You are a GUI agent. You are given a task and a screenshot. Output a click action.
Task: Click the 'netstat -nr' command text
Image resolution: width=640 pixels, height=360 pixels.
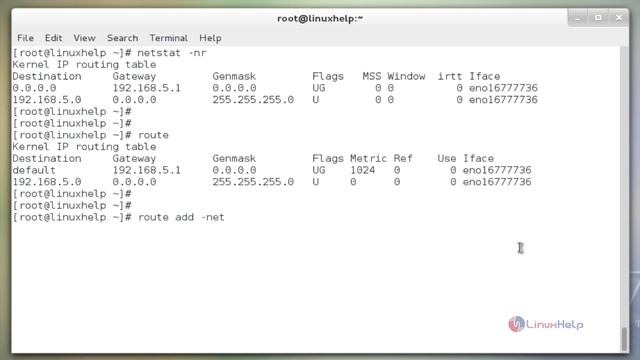[172, 53]
